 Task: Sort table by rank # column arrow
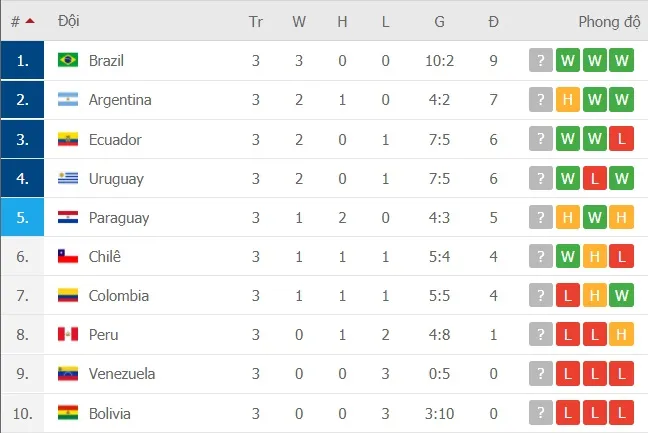click(30, 21)
